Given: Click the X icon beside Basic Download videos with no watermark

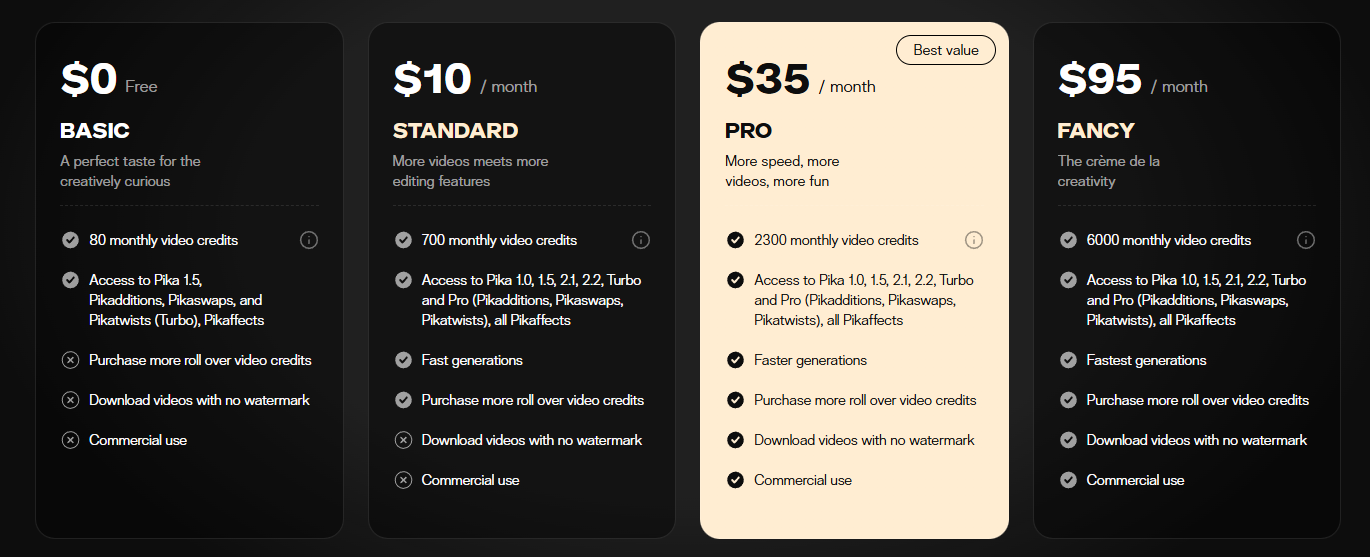Looking at the screenshot, I should 70,400.
